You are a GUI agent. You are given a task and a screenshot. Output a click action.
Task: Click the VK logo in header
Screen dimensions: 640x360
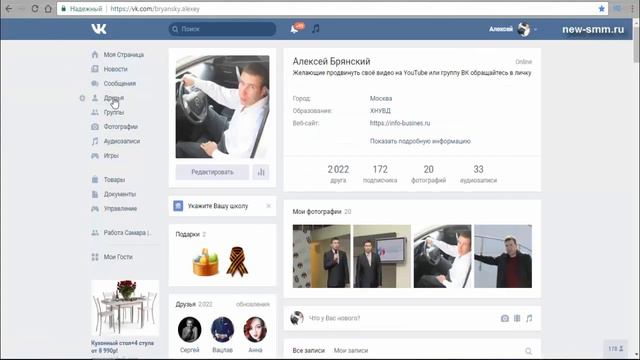pos(99,29)
